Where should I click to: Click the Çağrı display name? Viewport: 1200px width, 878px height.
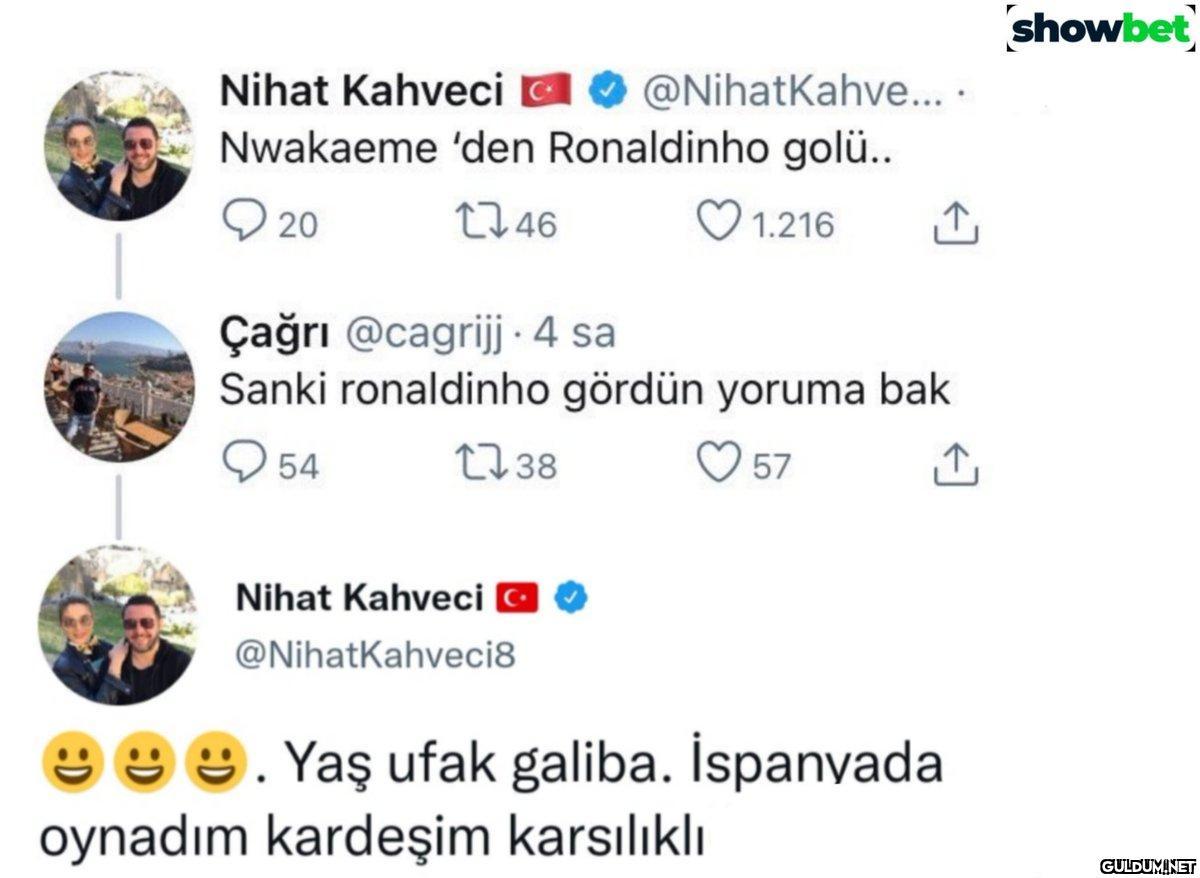(x=275, y=335)
